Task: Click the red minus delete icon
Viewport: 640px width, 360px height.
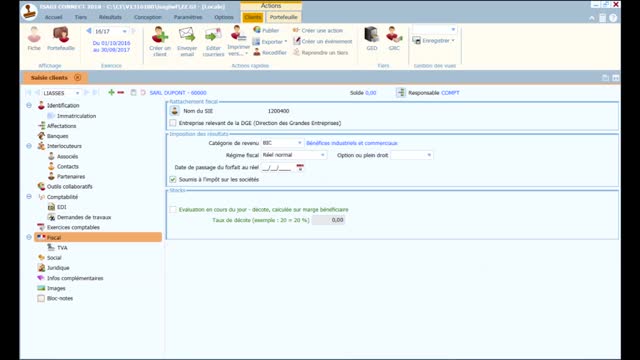Action: click(x=121, y=93)
